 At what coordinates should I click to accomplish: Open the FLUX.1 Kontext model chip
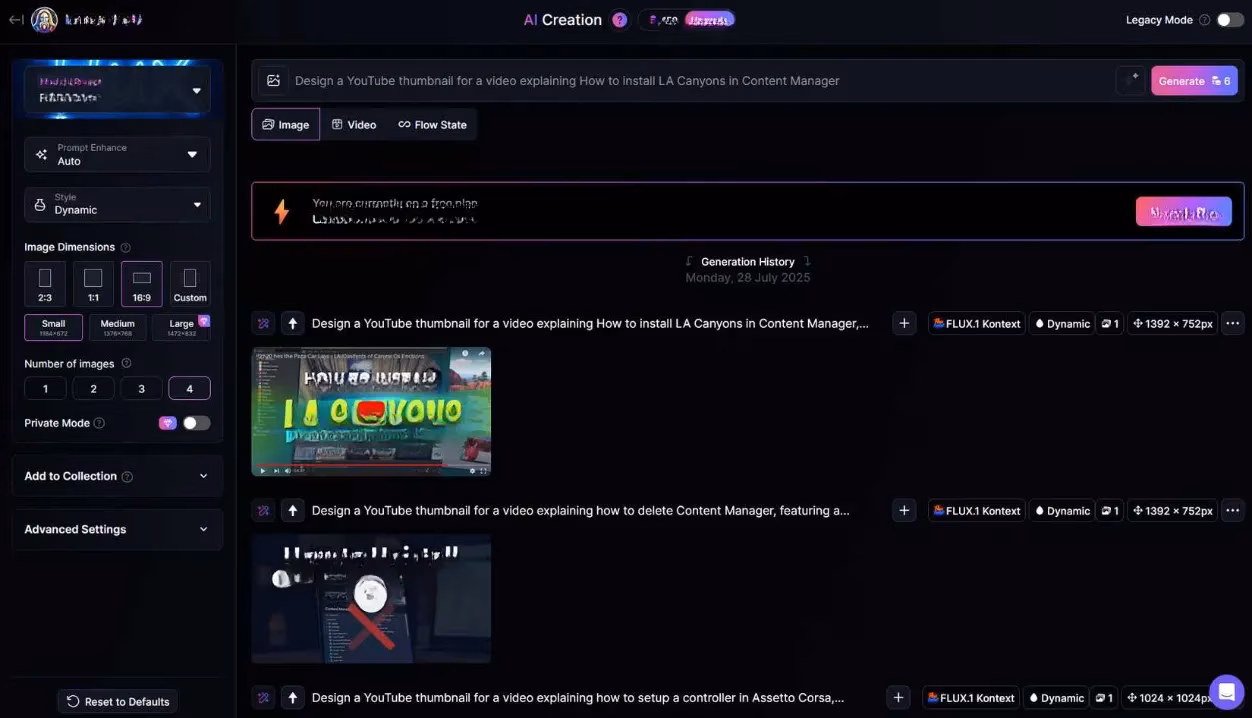[x=976, y=323]
